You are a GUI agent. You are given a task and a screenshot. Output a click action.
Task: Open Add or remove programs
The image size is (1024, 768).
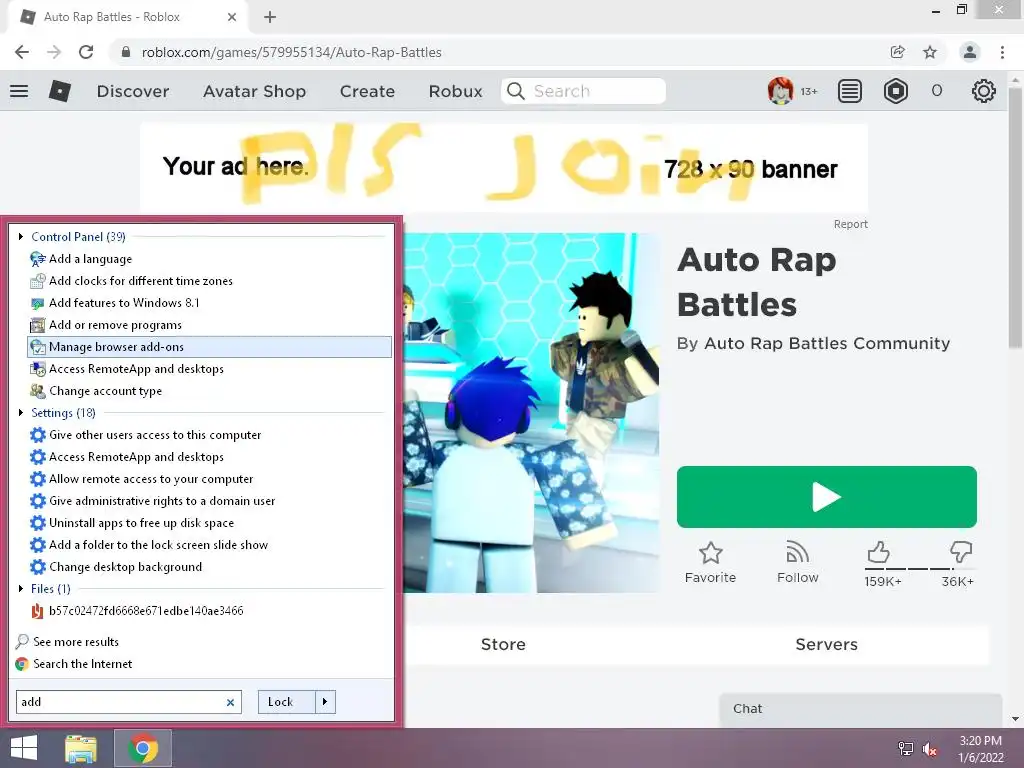click(x=115, y=325)
